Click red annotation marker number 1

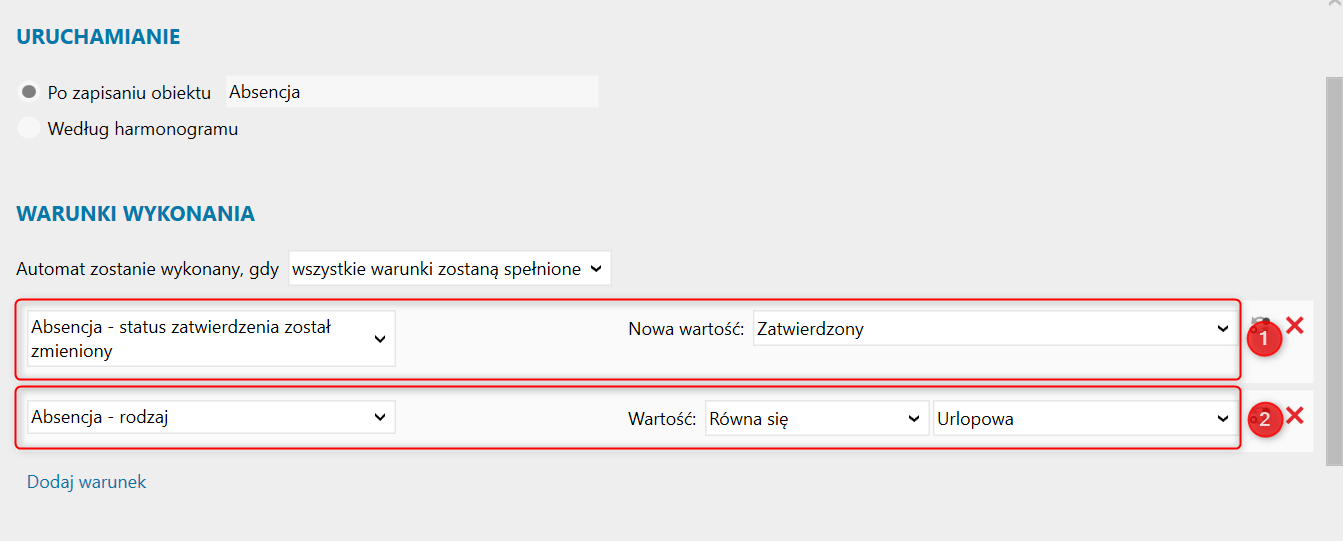tap(1265, 339)
